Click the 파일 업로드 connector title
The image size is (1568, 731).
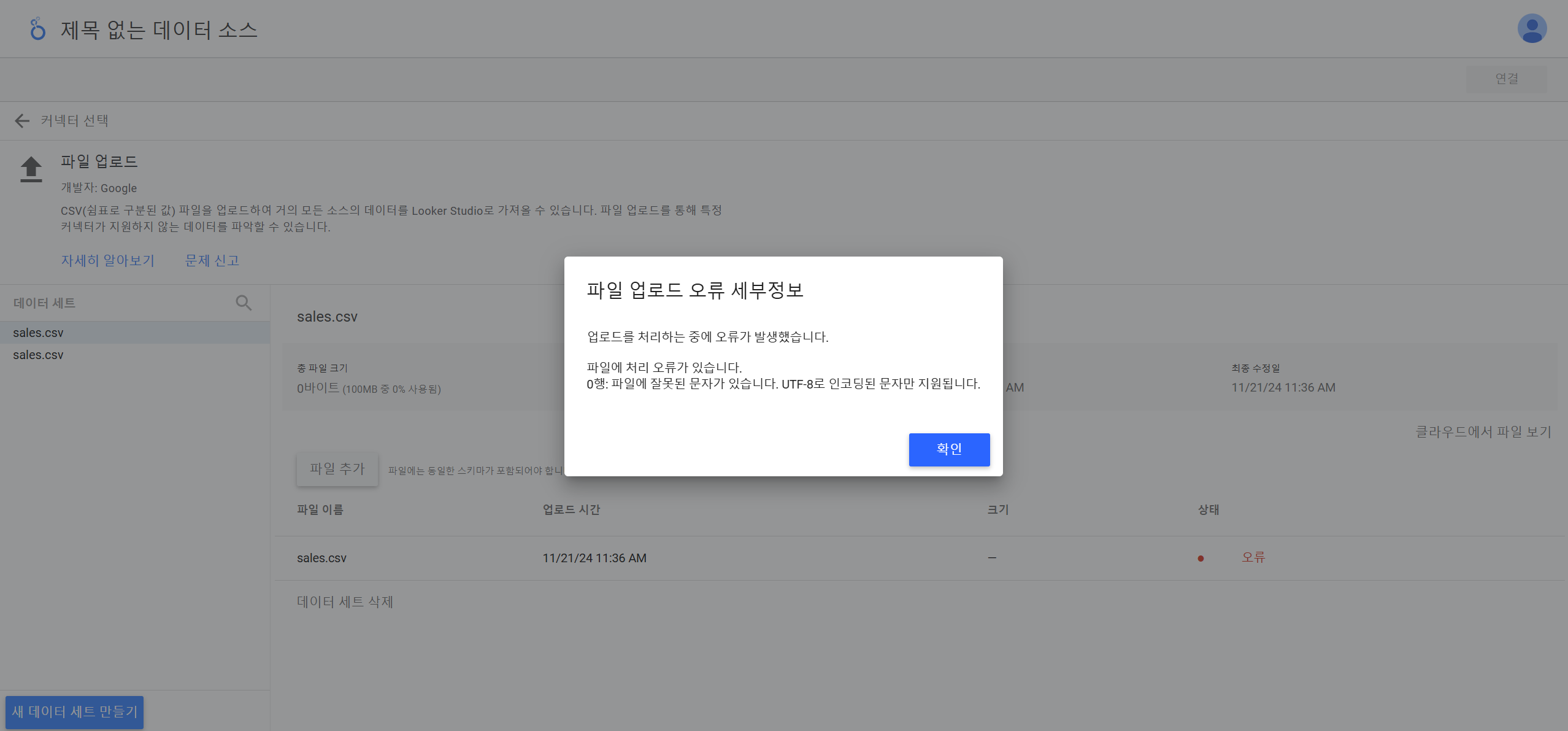99,161
